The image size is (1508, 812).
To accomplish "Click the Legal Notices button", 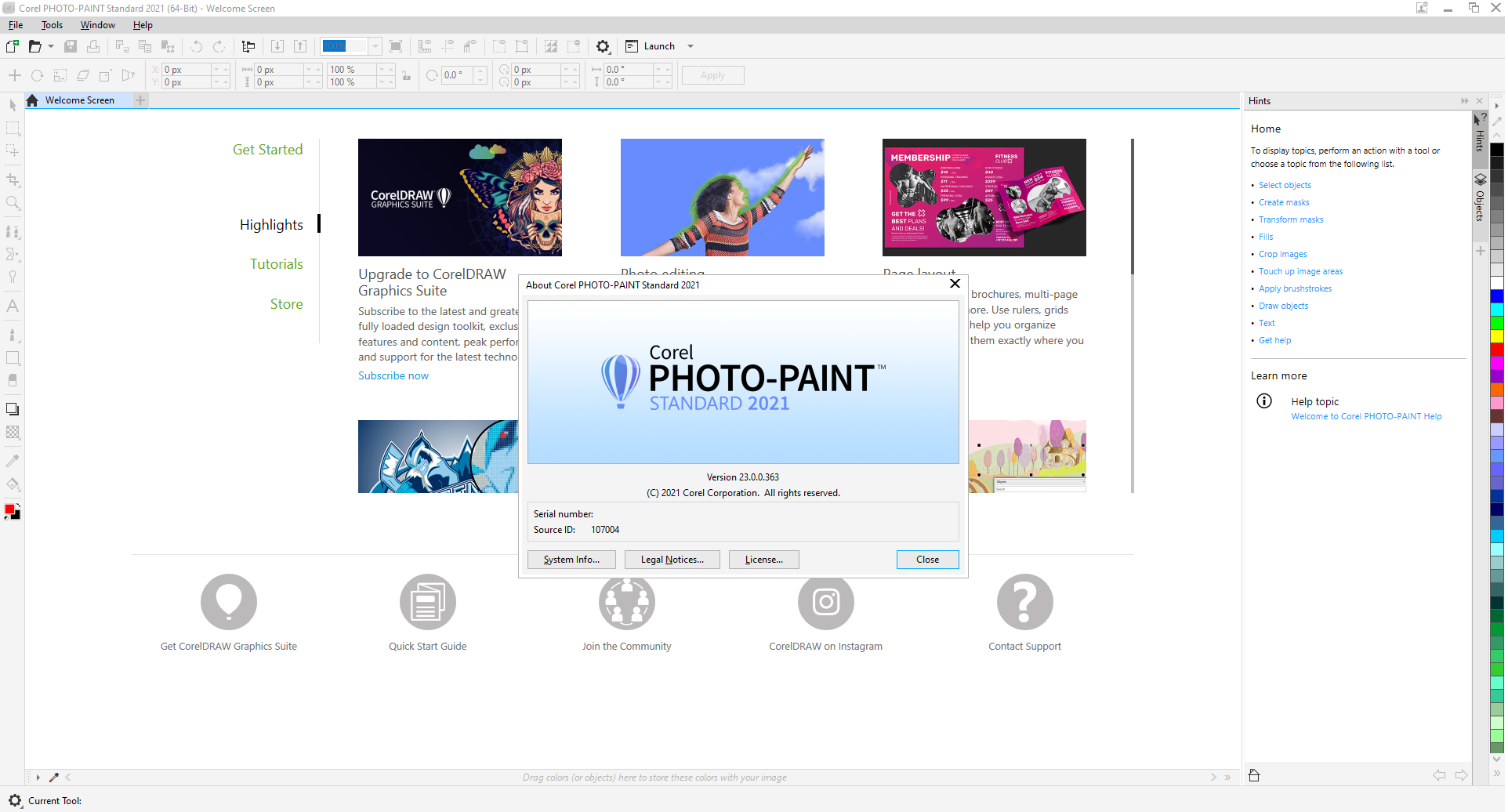I will click(672, 560).
